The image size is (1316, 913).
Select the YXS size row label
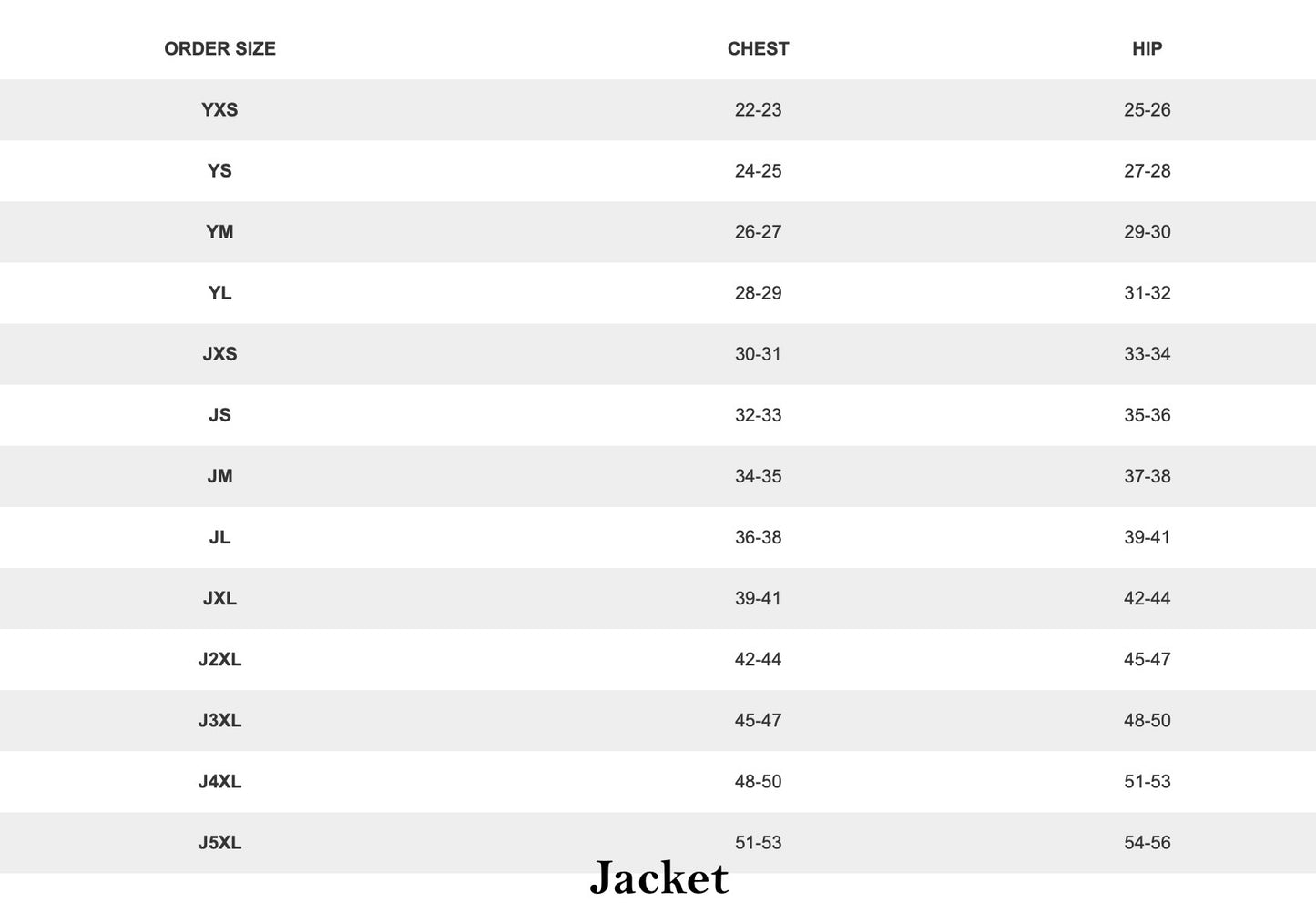[x=219, y=110]
